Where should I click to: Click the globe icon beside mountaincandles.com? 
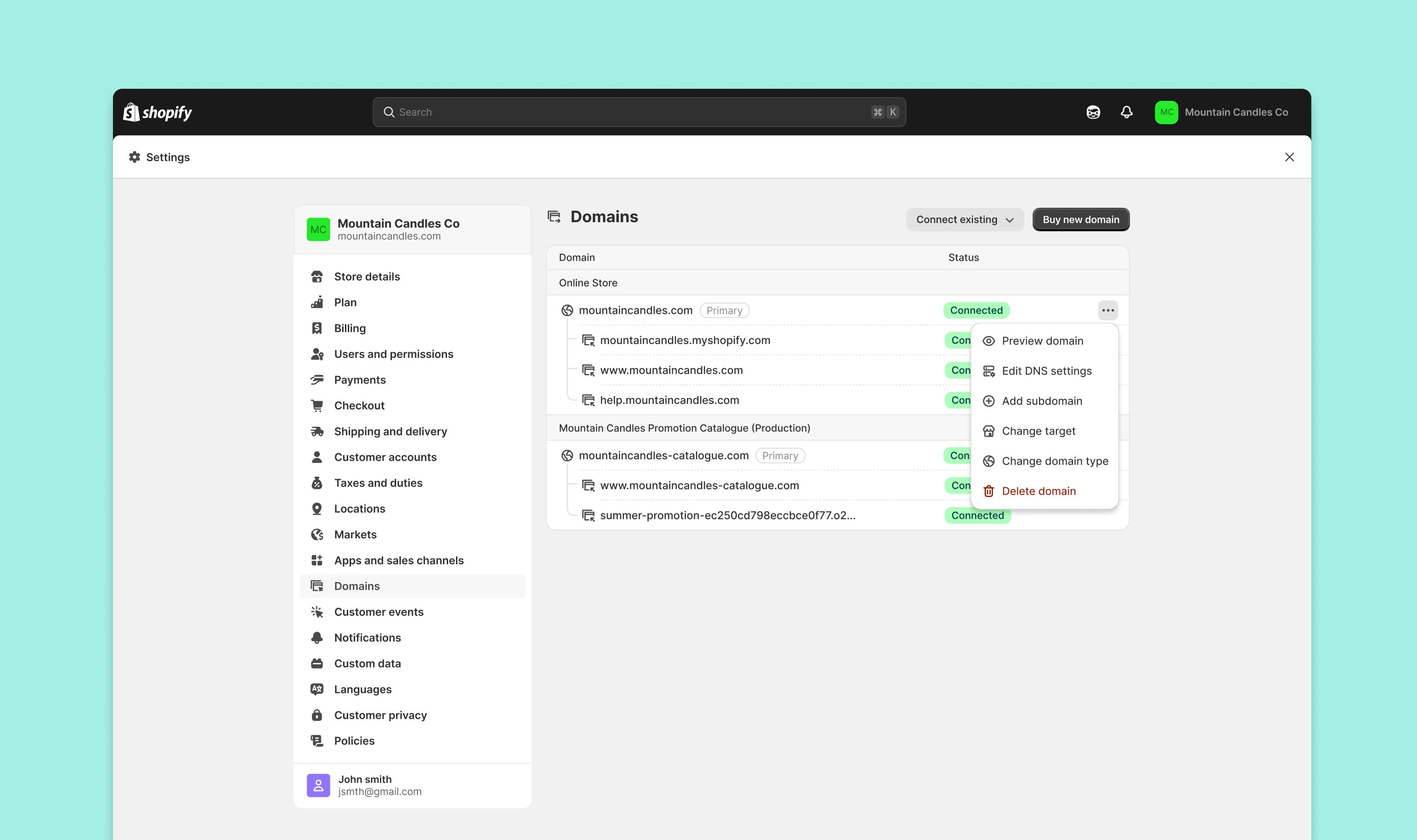pyautogui.click(x=567, y=310)
